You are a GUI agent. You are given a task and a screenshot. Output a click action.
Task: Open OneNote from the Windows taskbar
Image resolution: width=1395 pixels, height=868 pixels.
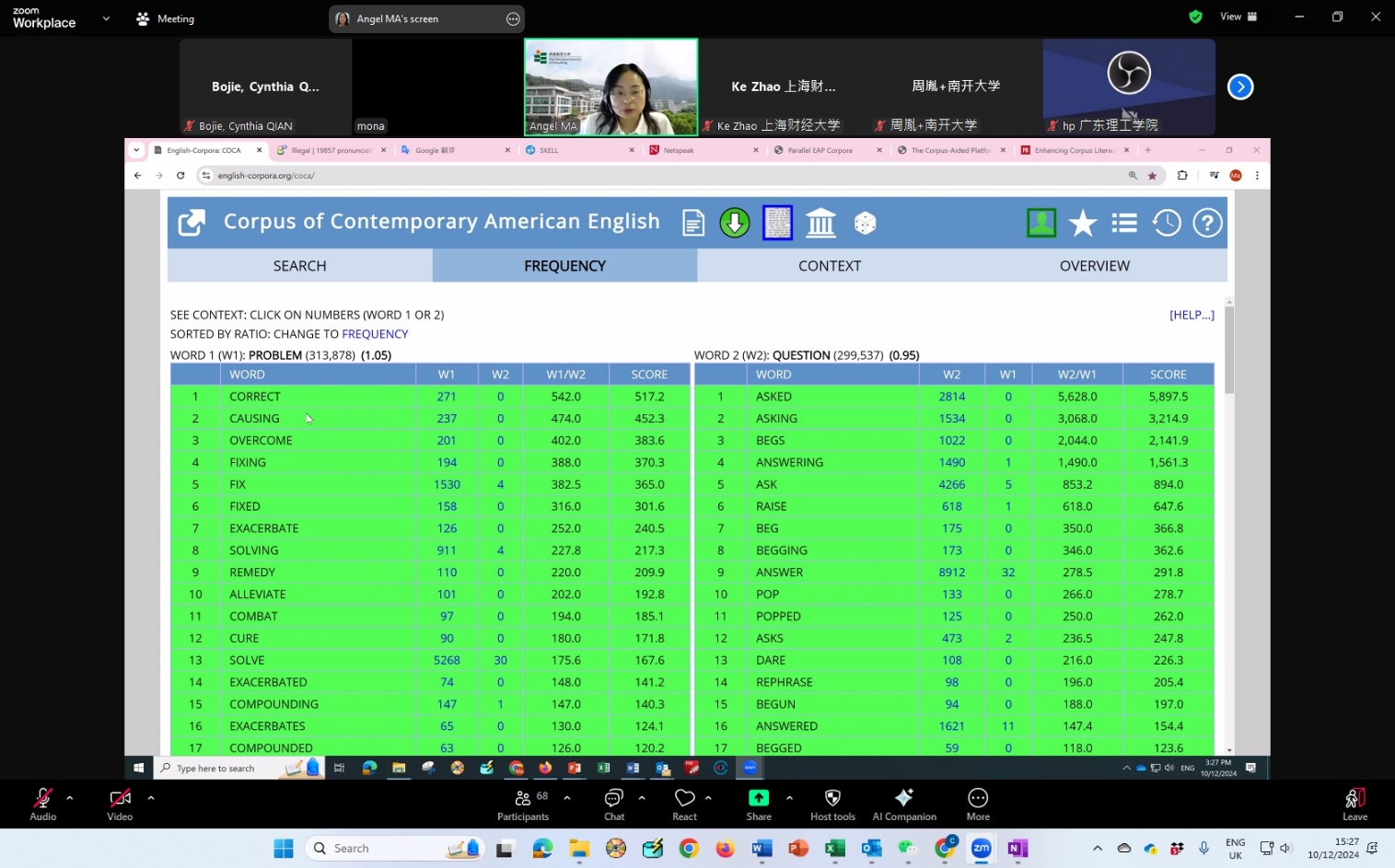click(x=1017, y=848)
